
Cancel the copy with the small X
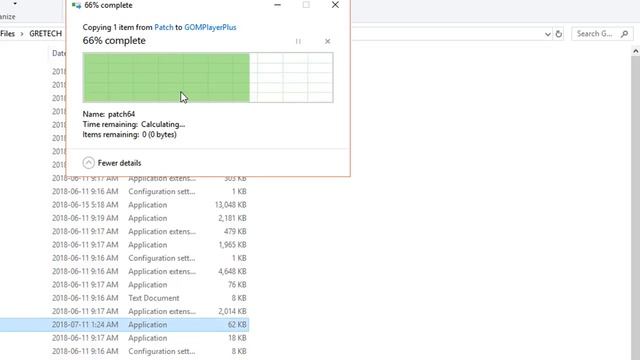click(327, 41)
